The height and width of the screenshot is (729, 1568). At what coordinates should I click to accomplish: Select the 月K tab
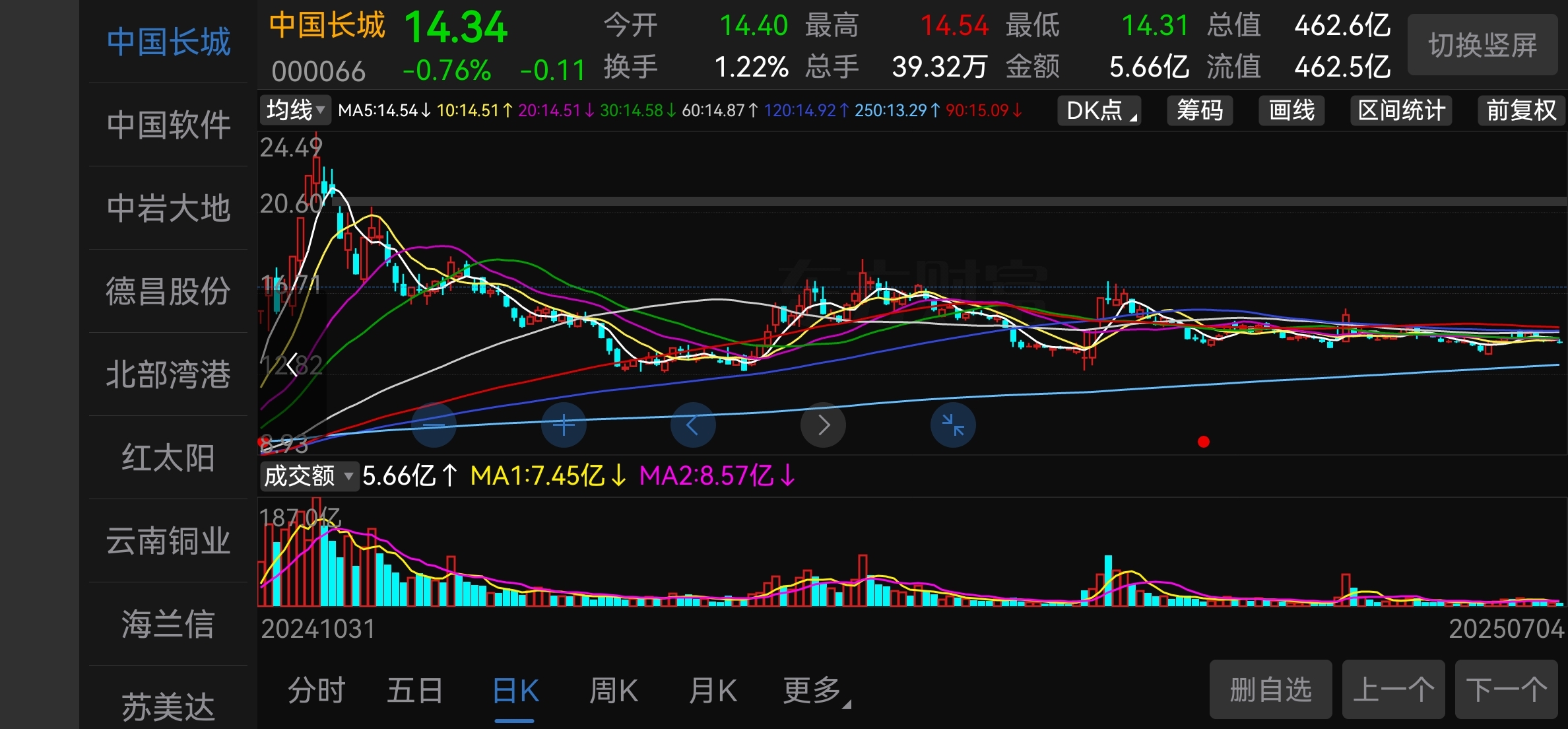tap(713, 691)
